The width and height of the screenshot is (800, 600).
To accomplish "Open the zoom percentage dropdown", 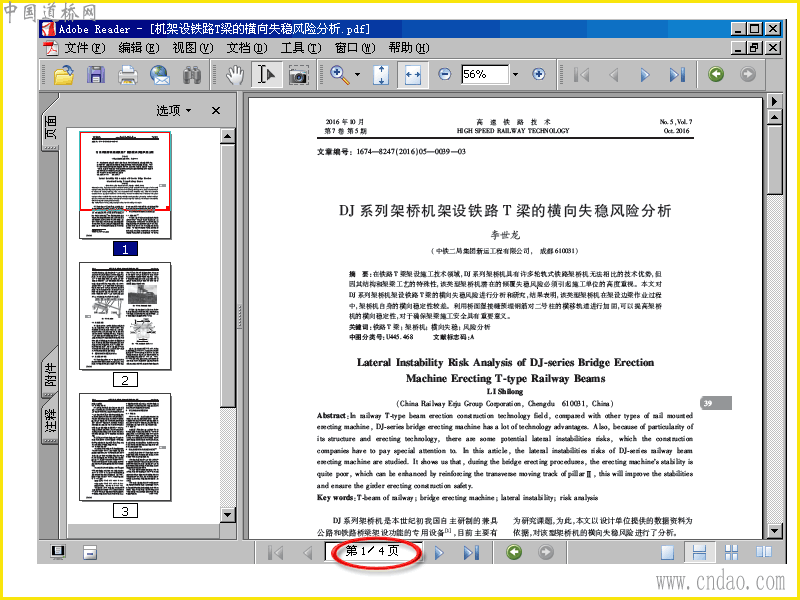I will coord(515,74).
